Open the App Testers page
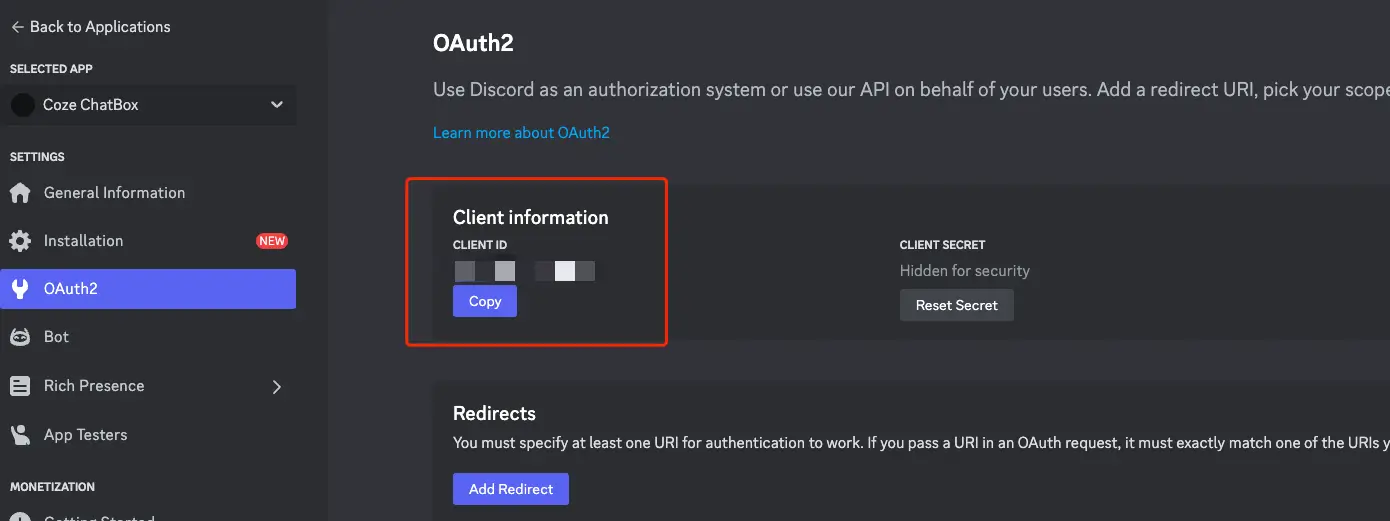The height and width of the screenshot is (521, 1390). pos(86,435)
